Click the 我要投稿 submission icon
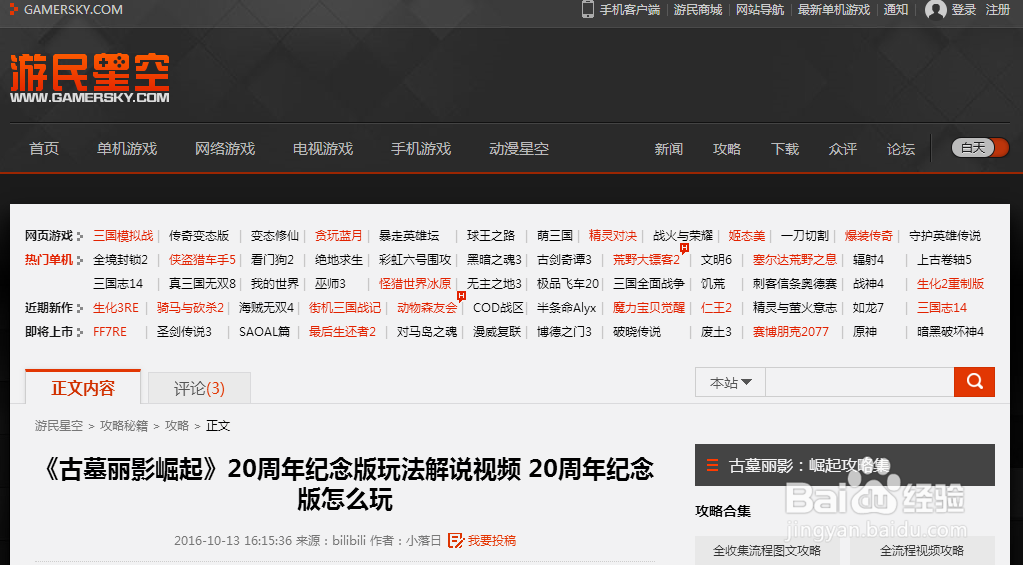This screenshot has height=565, width=1023. coord(455,540)
